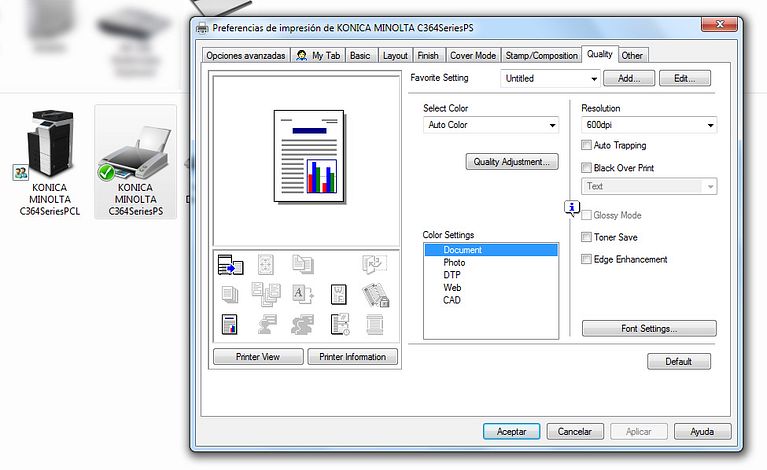Select the Quality tab
Viewport: 767px width, 470px height.
(x=600, y=54)
